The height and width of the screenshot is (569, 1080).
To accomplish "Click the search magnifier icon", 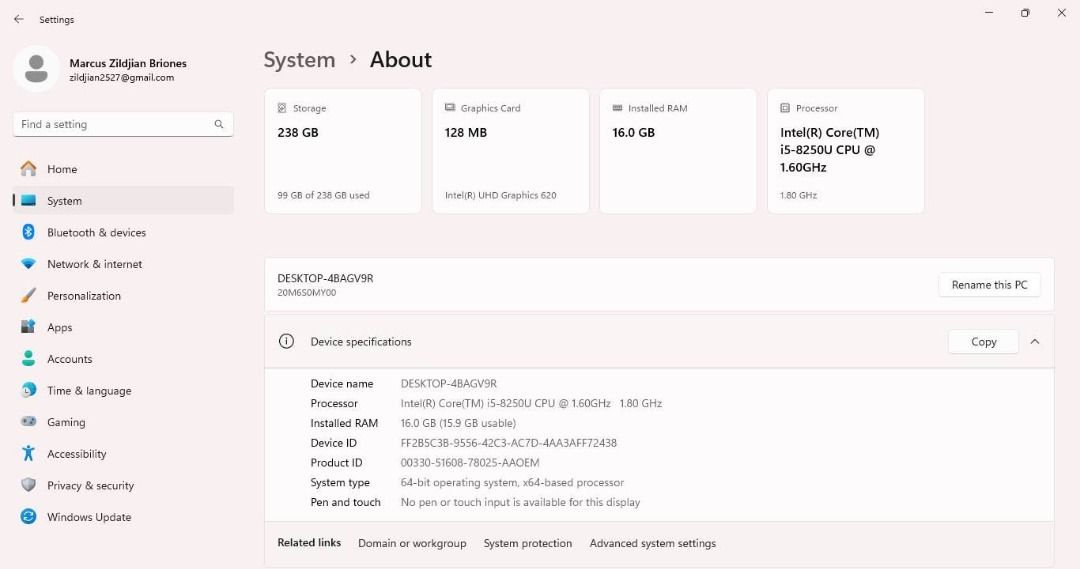I will (219, 124).
